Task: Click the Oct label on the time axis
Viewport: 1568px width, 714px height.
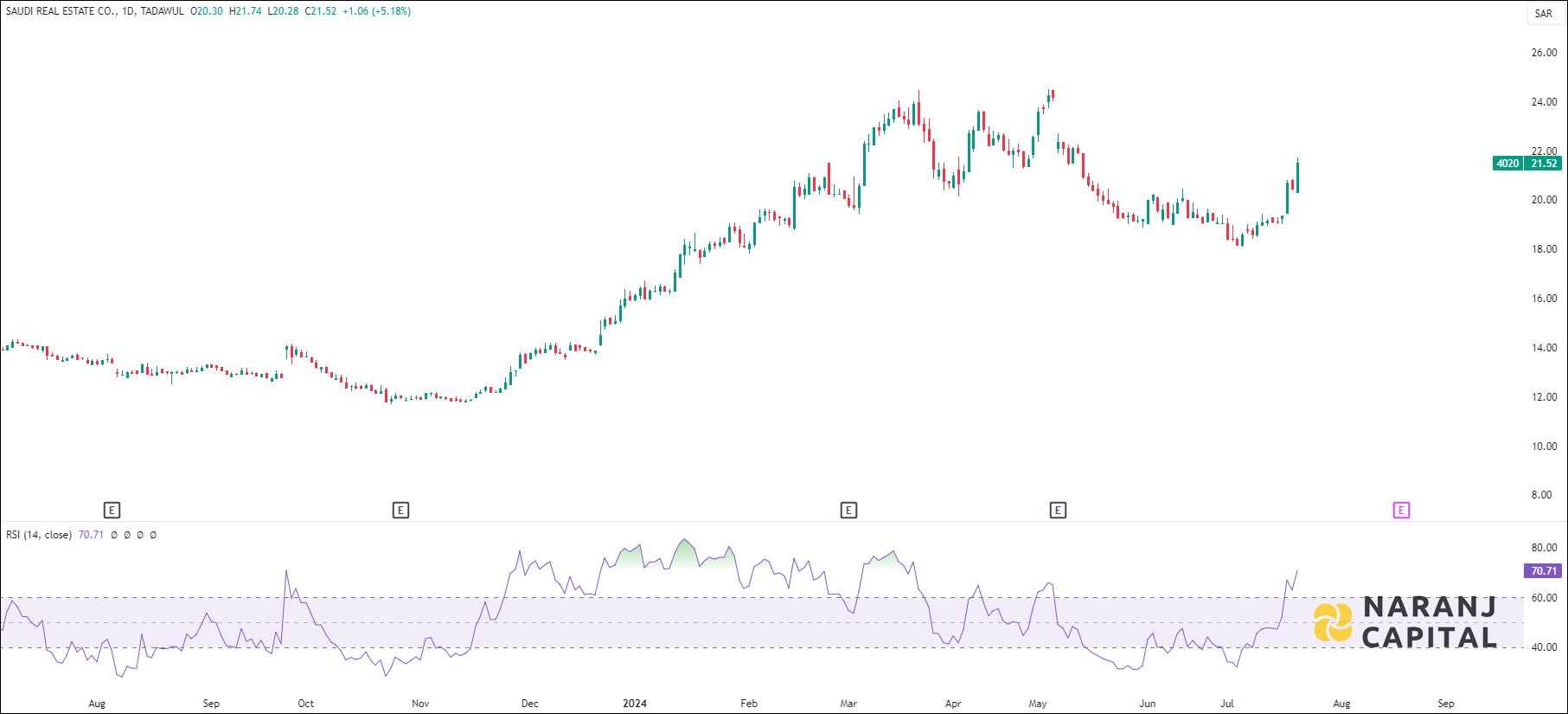Action: click(x=306, y=704)
